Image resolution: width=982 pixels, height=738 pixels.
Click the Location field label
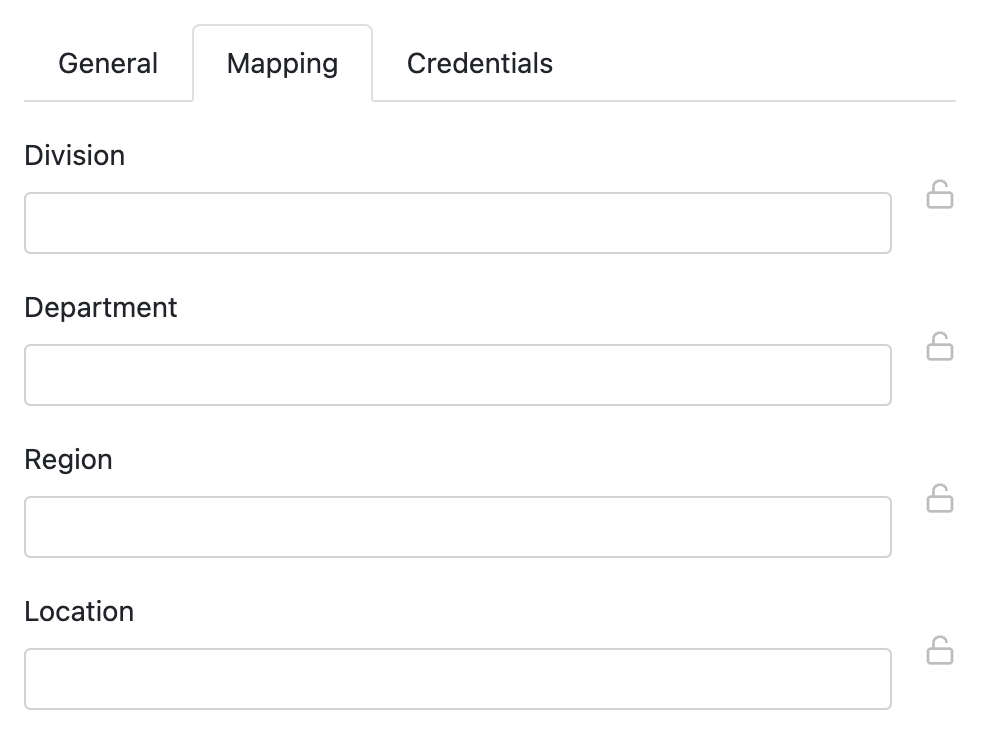(79, 612)
